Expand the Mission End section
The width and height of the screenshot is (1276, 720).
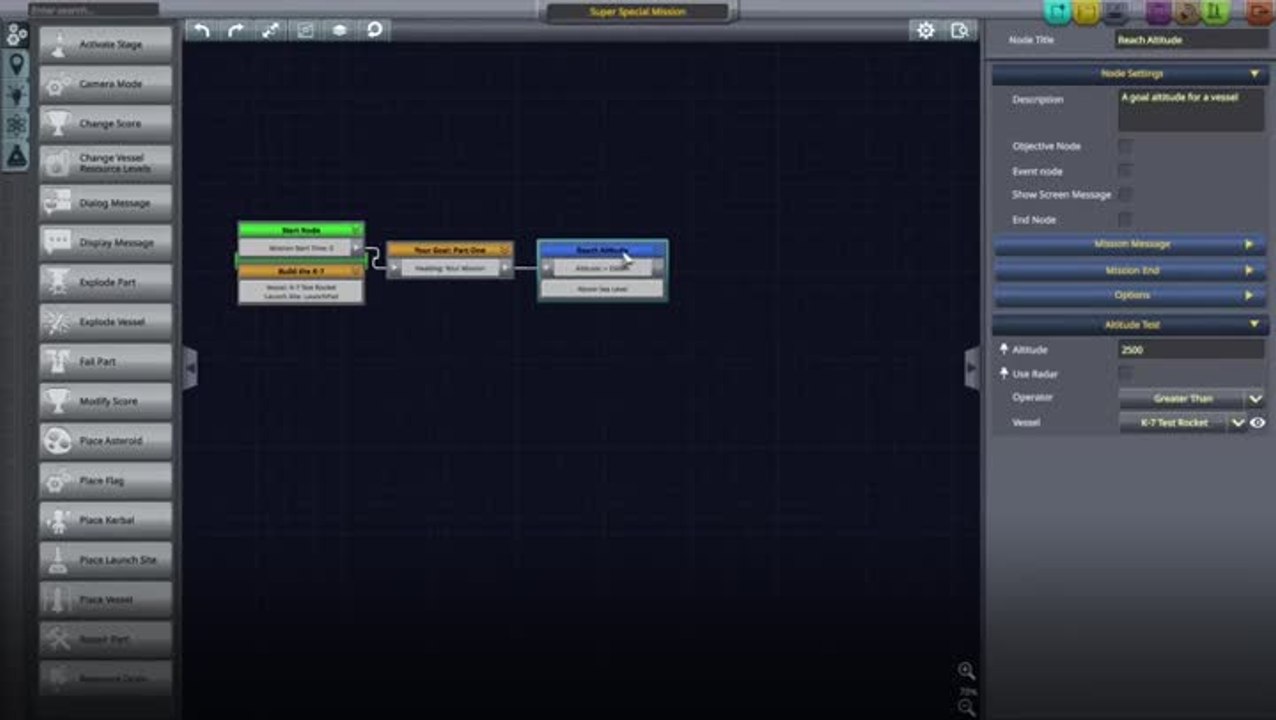click(x=1130, y=270)
